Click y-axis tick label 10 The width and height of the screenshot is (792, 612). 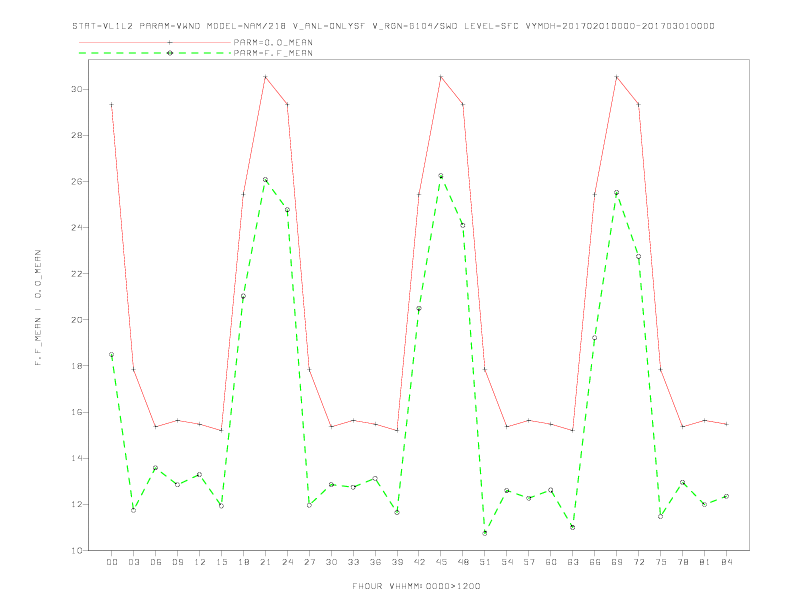tap(77, 550)
